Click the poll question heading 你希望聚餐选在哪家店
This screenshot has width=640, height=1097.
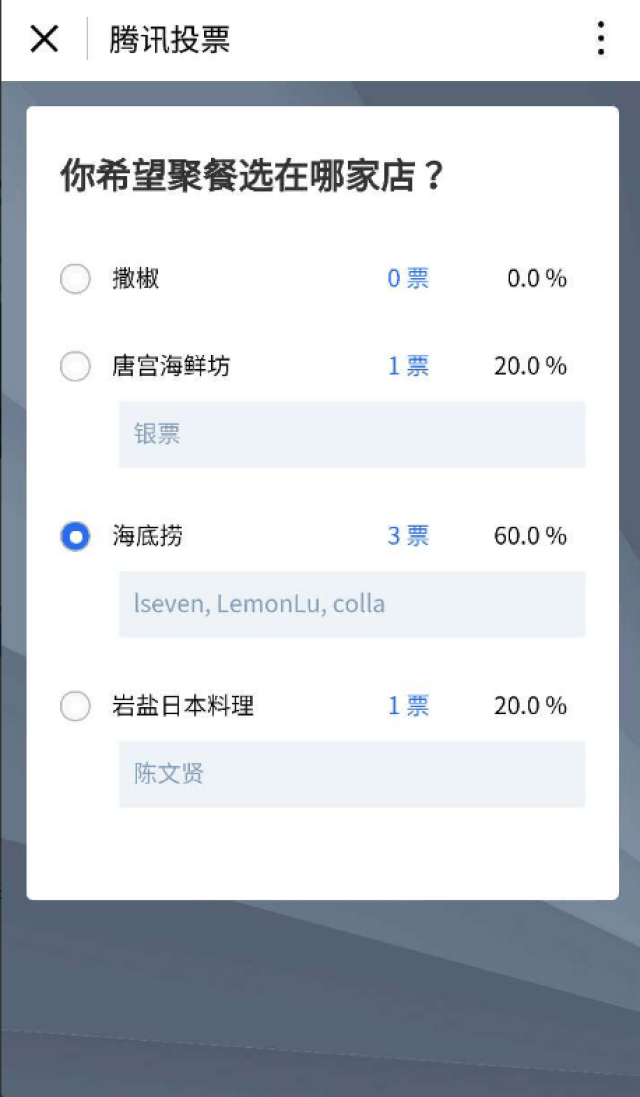[252, 176]
